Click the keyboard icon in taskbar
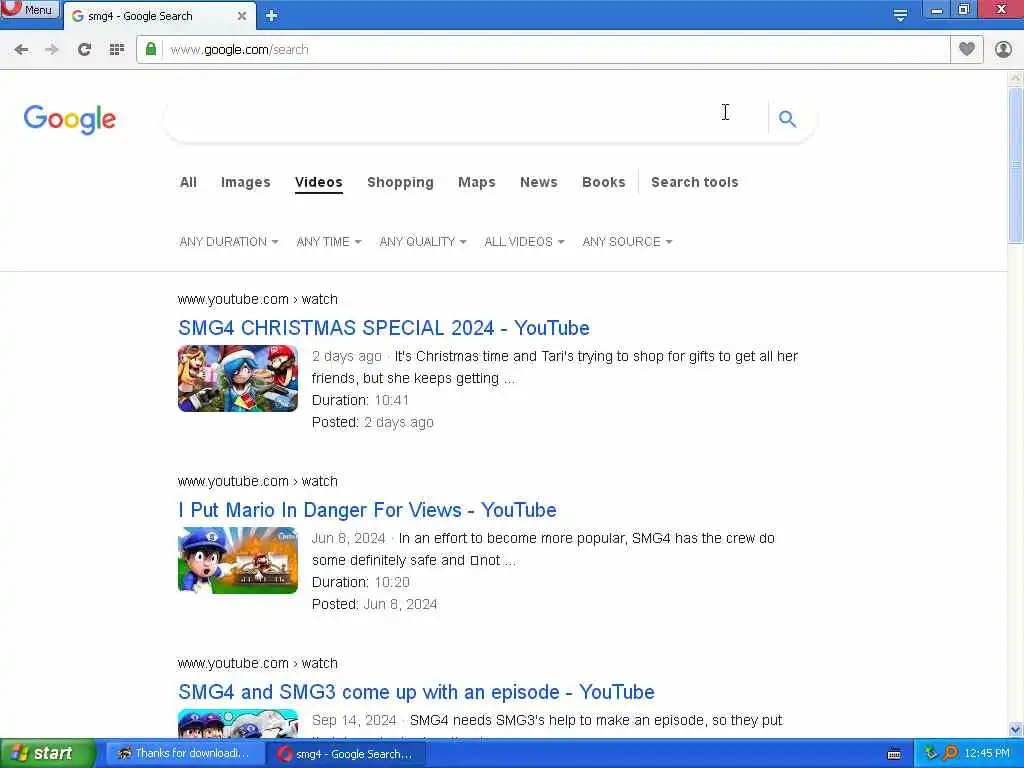This screenshot has height=768, width=1024. [x=894, y=754]
